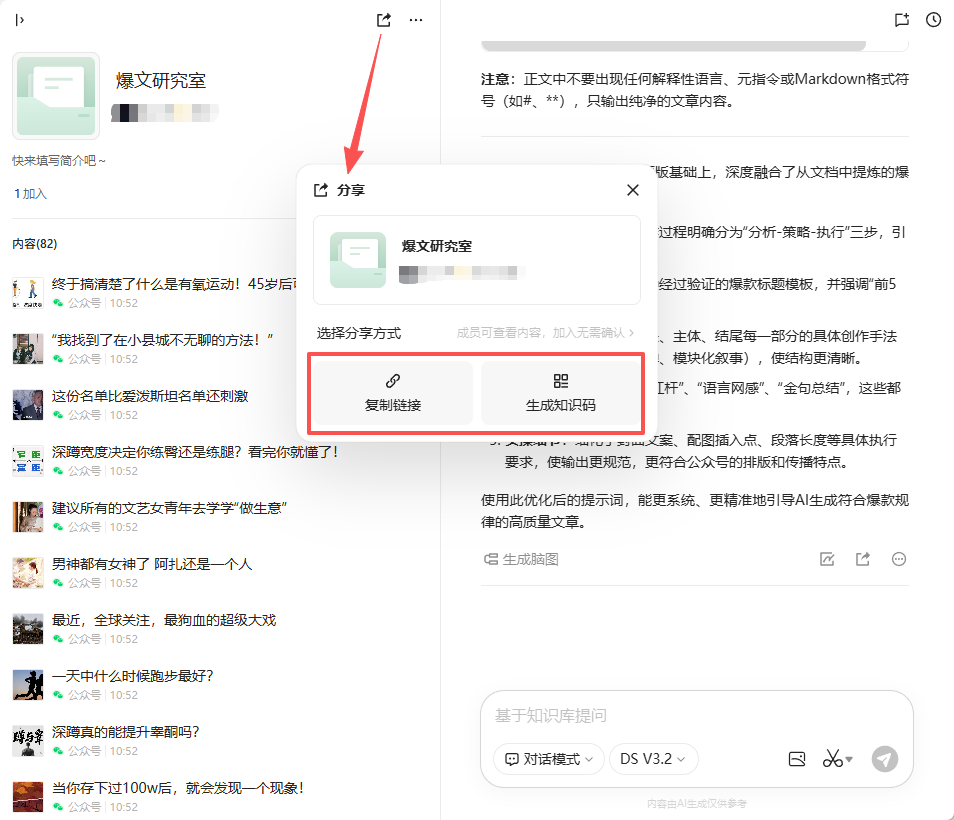Expand the 成员可查看内容 permission setting
Image resolution: width=954 pixels, height=820 pixels.
point(546,333)
